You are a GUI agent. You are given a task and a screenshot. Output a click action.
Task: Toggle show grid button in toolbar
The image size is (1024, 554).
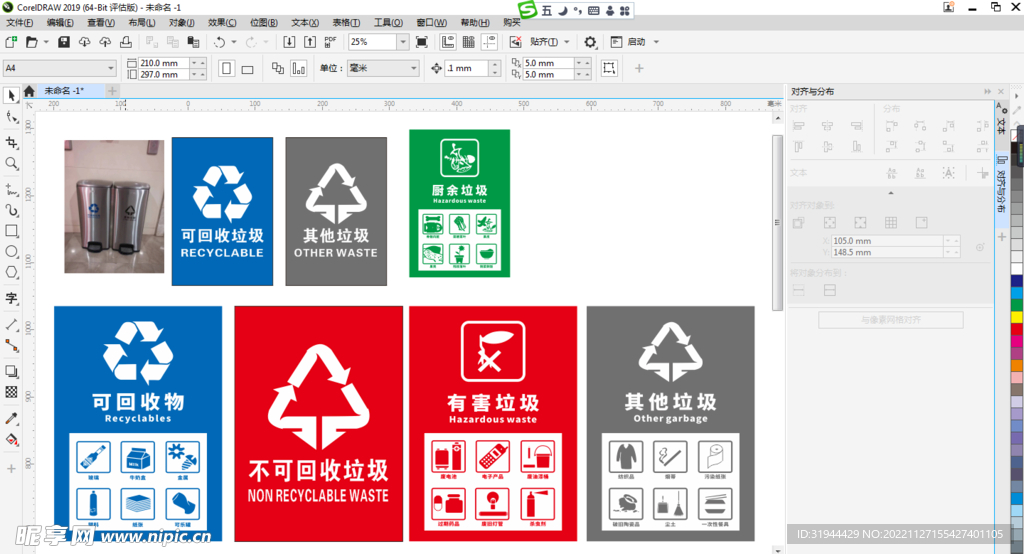(x=468, y=42)
